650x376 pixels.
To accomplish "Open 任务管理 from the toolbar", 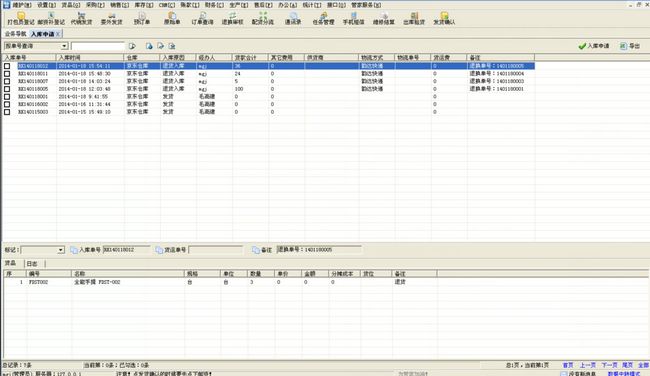I will (323, 19).
